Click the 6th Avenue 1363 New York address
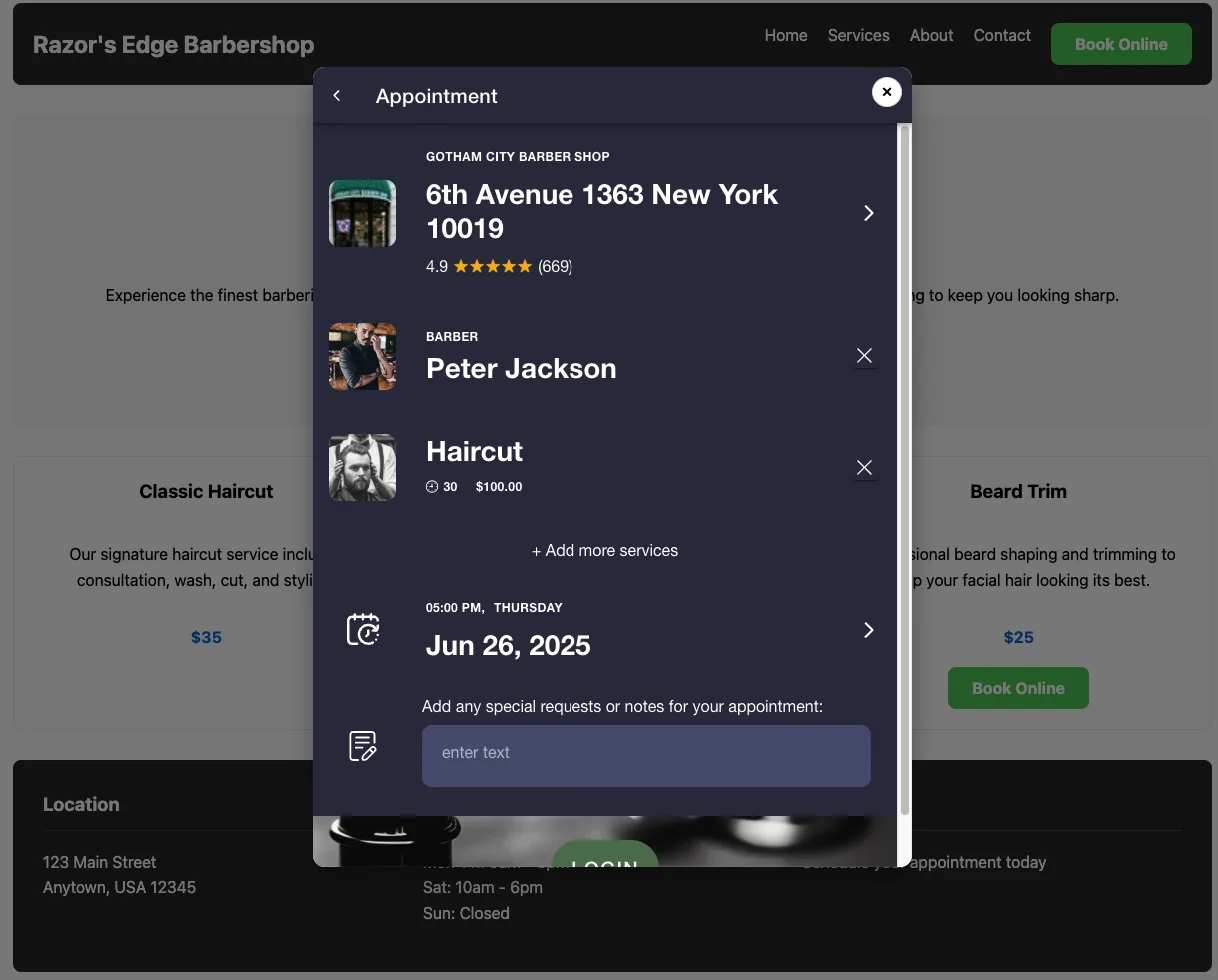Image resolution: width=1218 pixels, height=980 pixels. [602, 211]
